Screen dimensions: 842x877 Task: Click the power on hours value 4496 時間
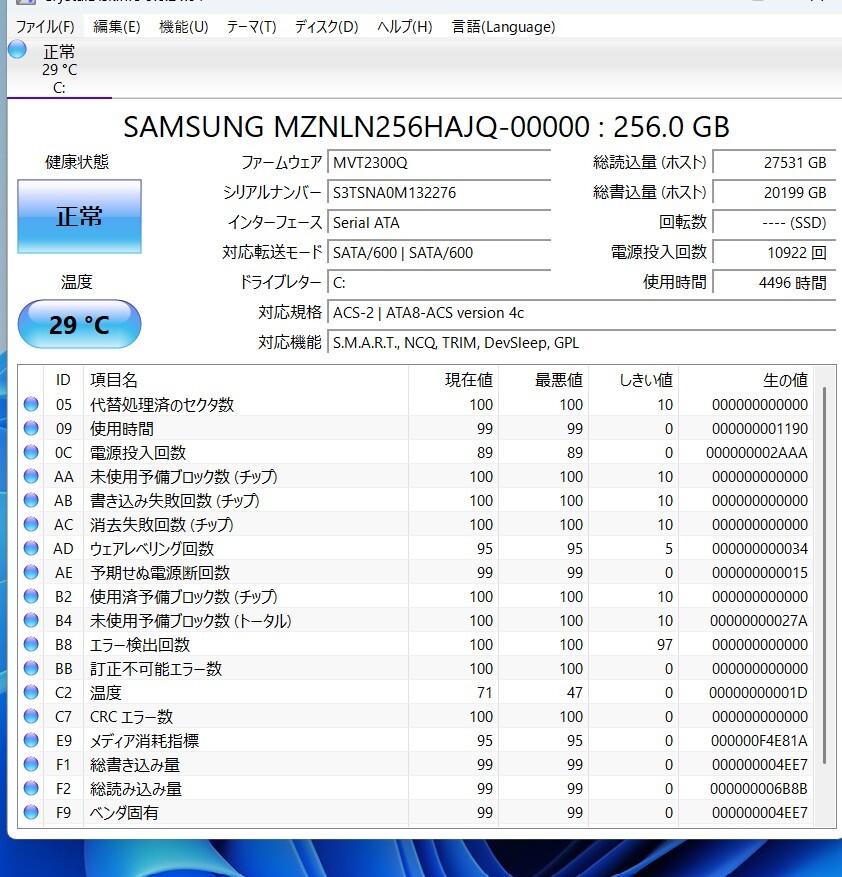click(x=774, y=282)
